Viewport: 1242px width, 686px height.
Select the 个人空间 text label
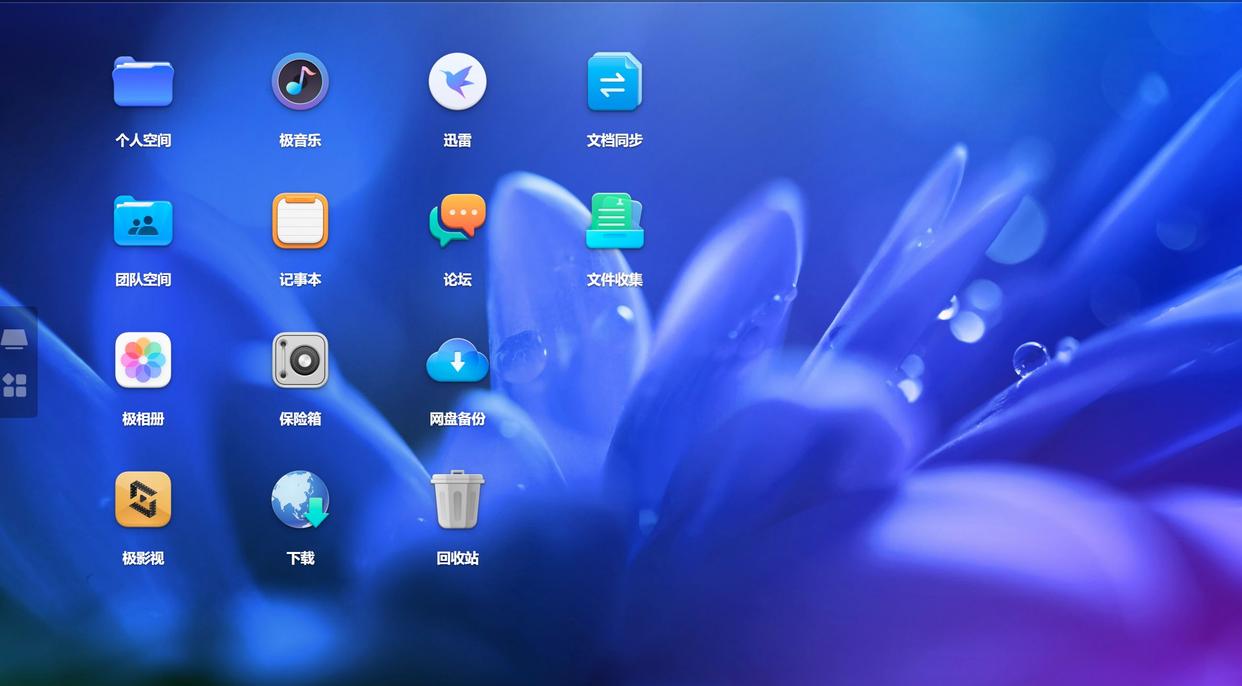click(x=143, y=140)
